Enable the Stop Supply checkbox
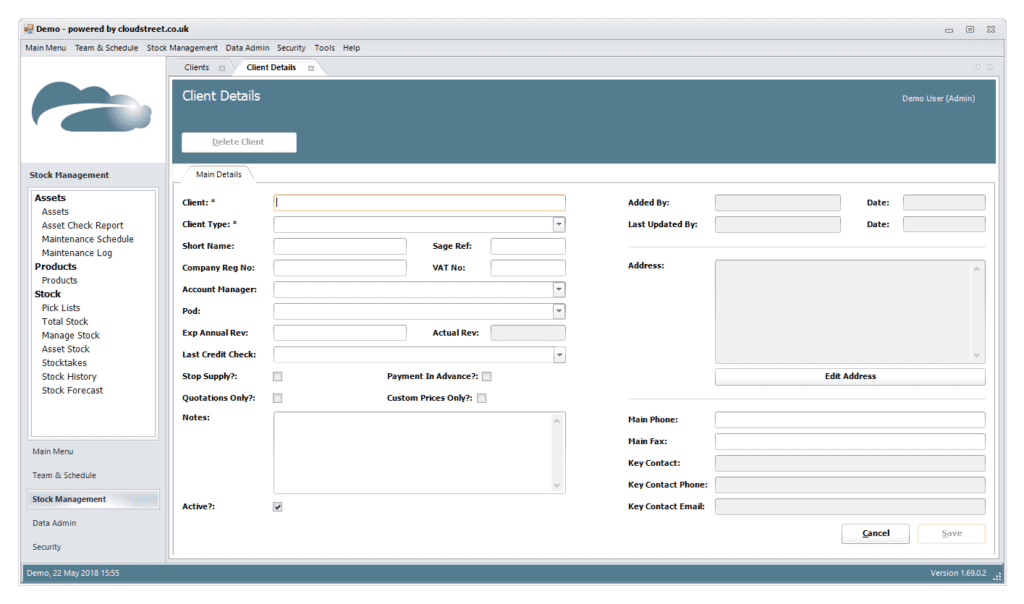 pyautogui.click(x=277, y=376)
